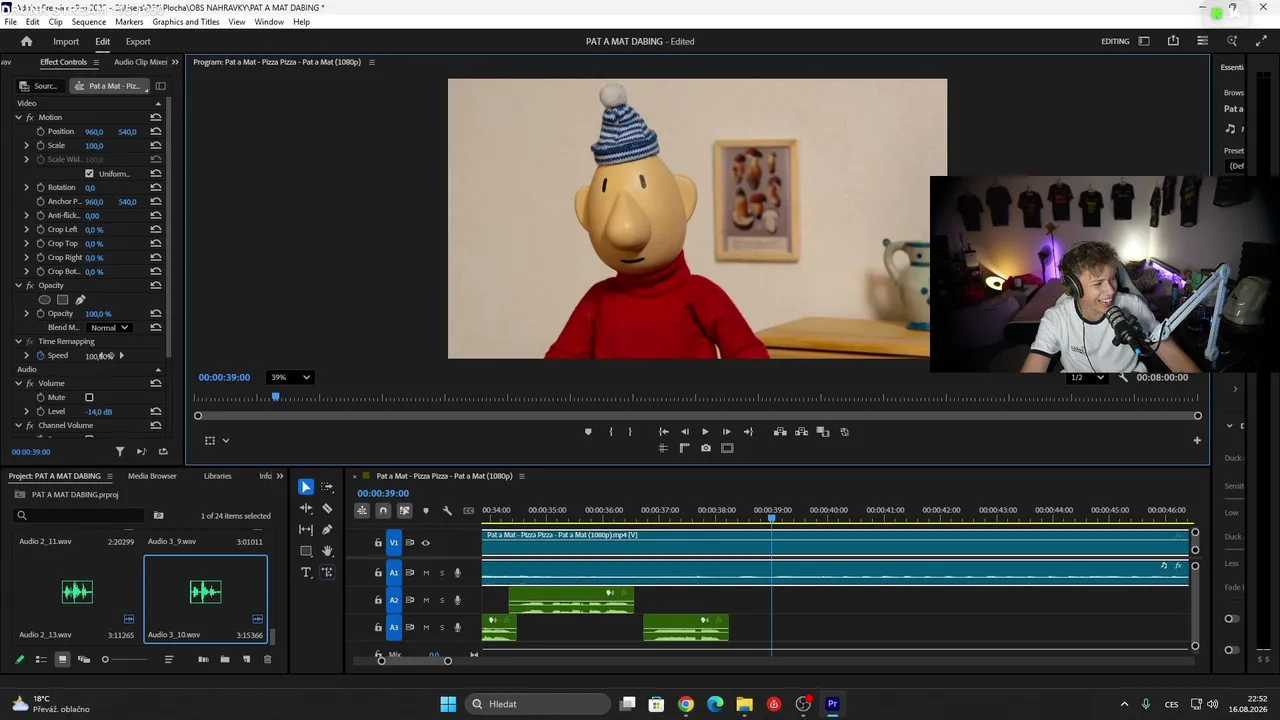Open the 39% zoom level dropdown
This screenshot has width=1280, height=720.
point(290,377)
